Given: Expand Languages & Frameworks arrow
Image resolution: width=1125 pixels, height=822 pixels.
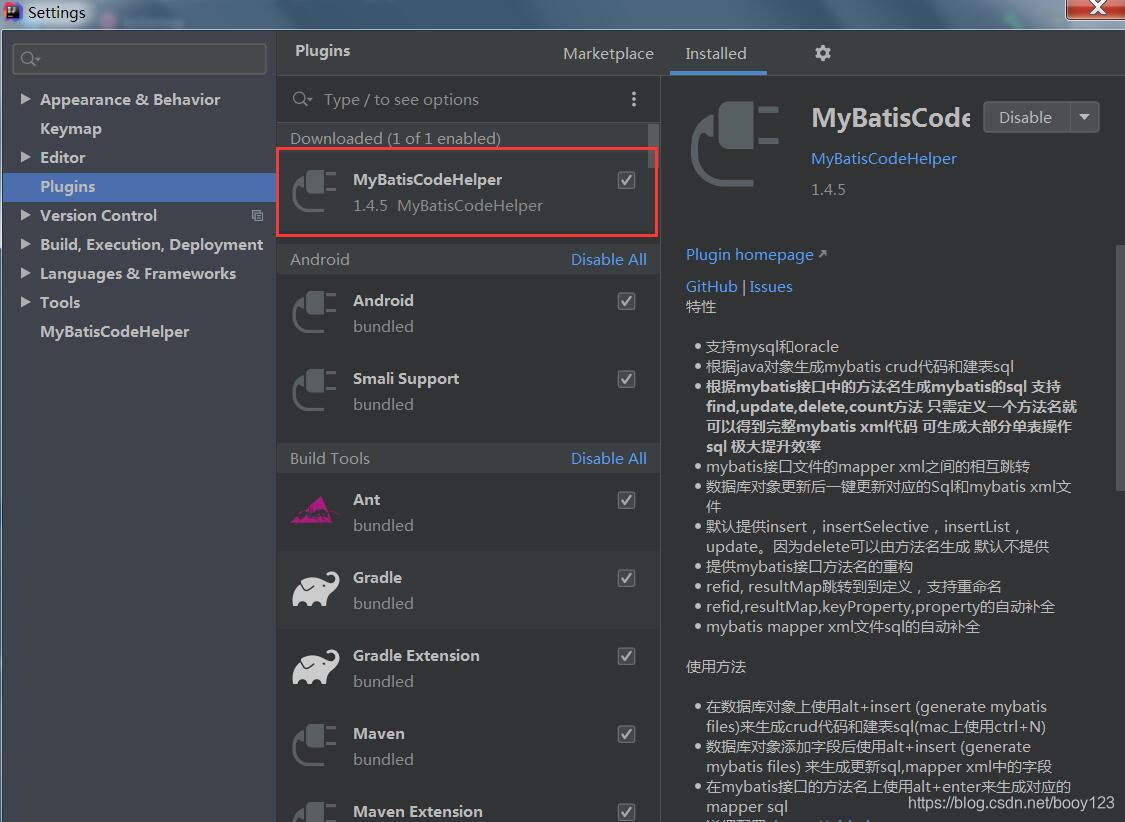Looking at the screenshot, I should pyautogui.click(x=25, y=273).
